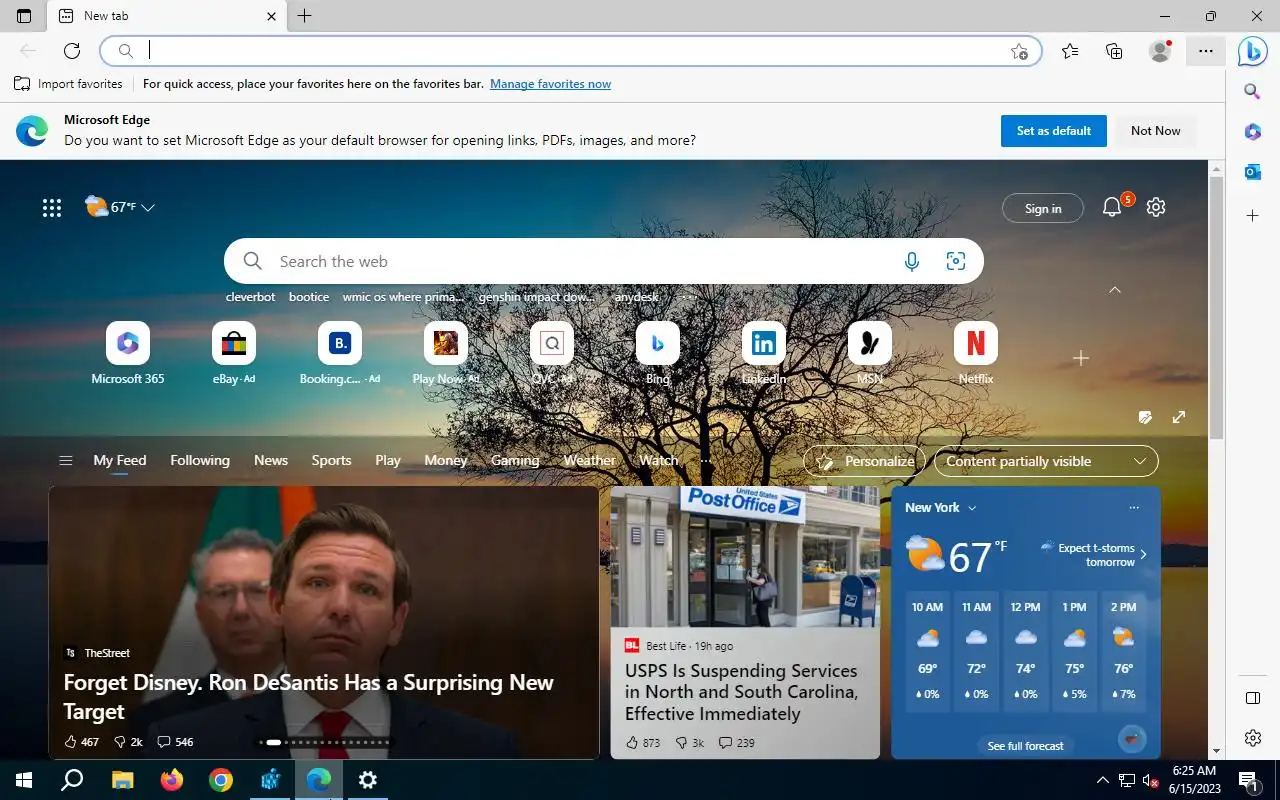Click the Personalize button
This screenshot has width=1280, height=800.
click(x=865, y=461)
